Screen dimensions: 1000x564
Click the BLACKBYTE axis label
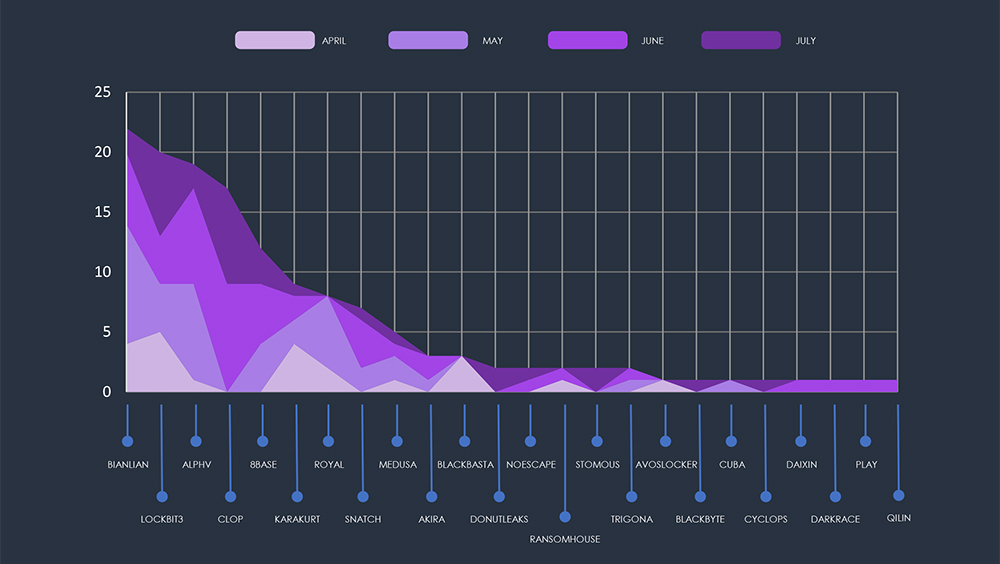[x=700, y=519]
